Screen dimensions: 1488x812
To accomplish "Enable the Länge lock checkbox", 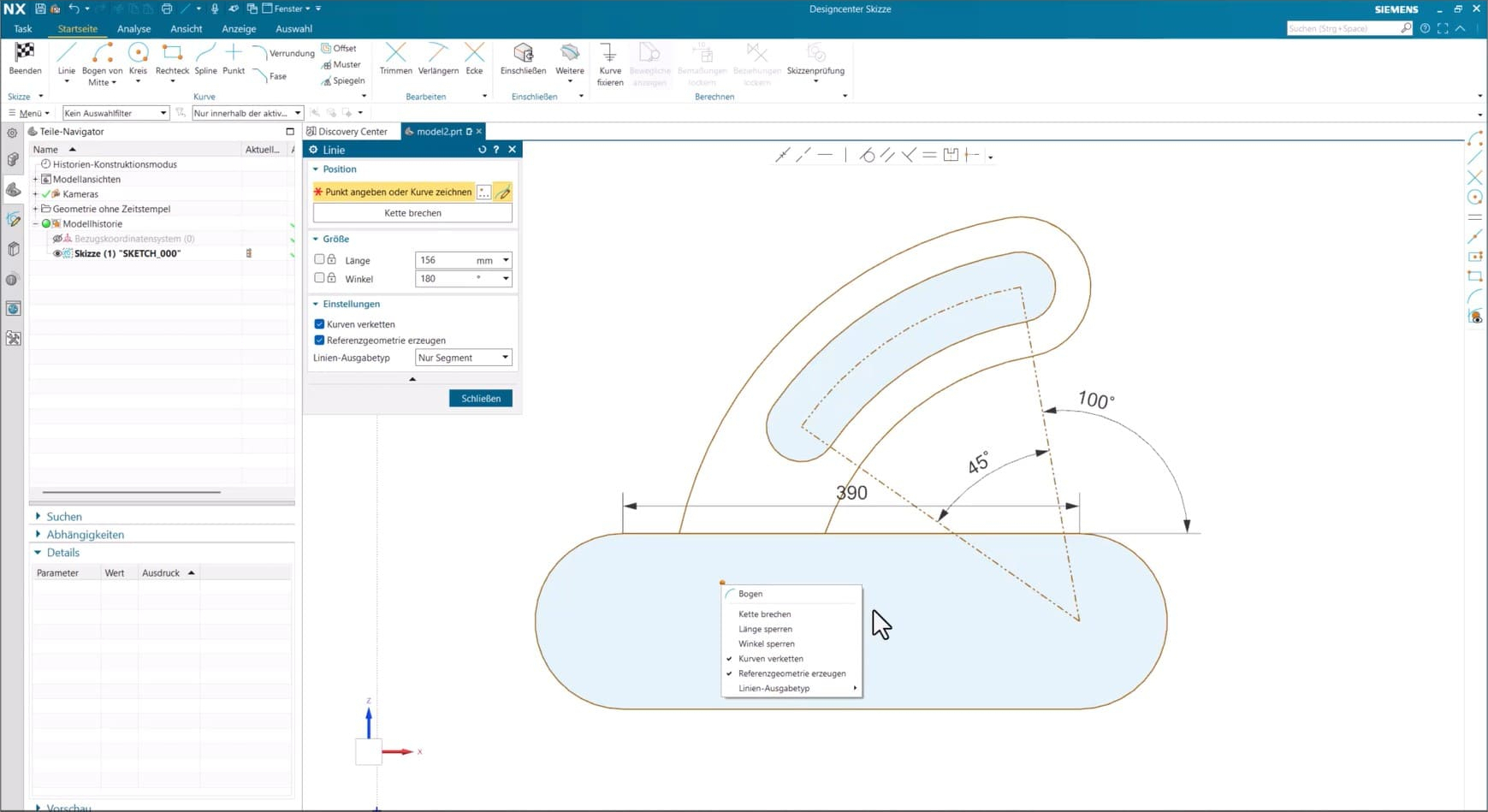I will point(319,259).
